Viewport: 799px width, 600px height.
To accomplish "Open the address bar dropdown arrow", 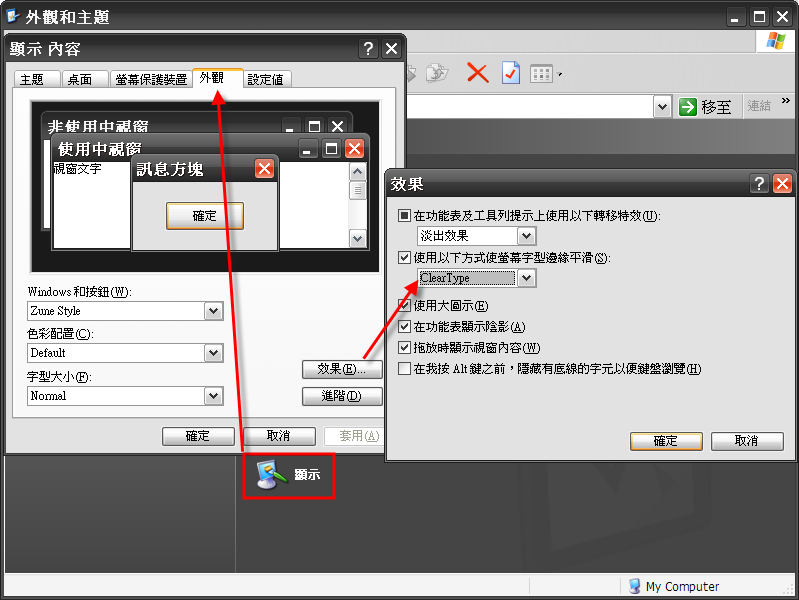I will click(x=662, y=107).
